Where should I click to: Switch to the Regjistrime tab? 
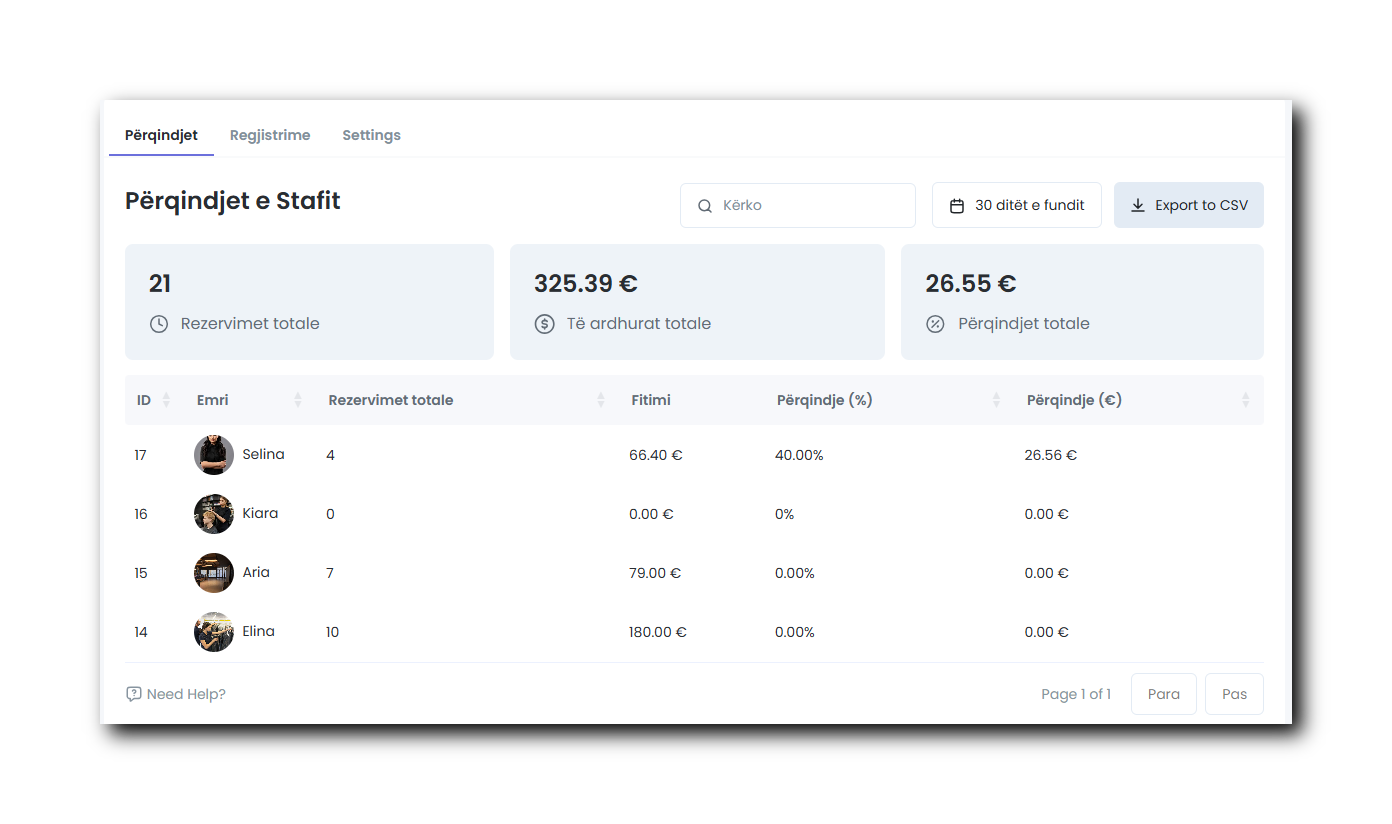(x=270, y=135)
